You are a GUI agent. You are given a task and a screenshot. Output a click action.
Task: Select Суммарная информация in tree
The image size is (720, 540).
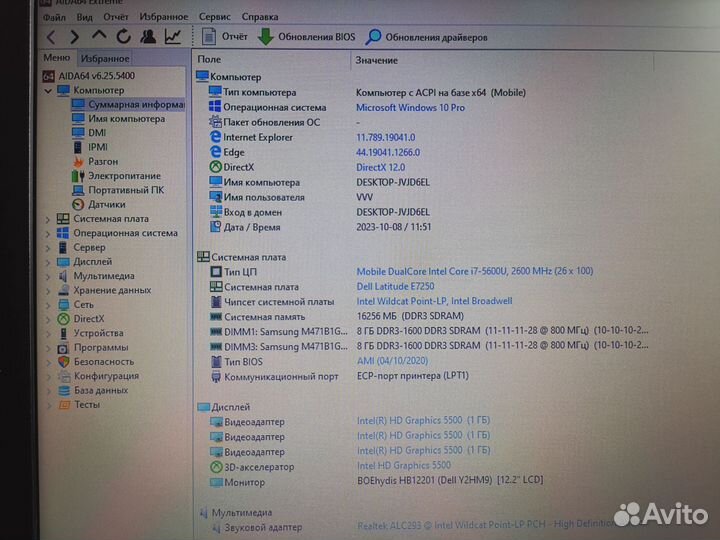[129, 104]
